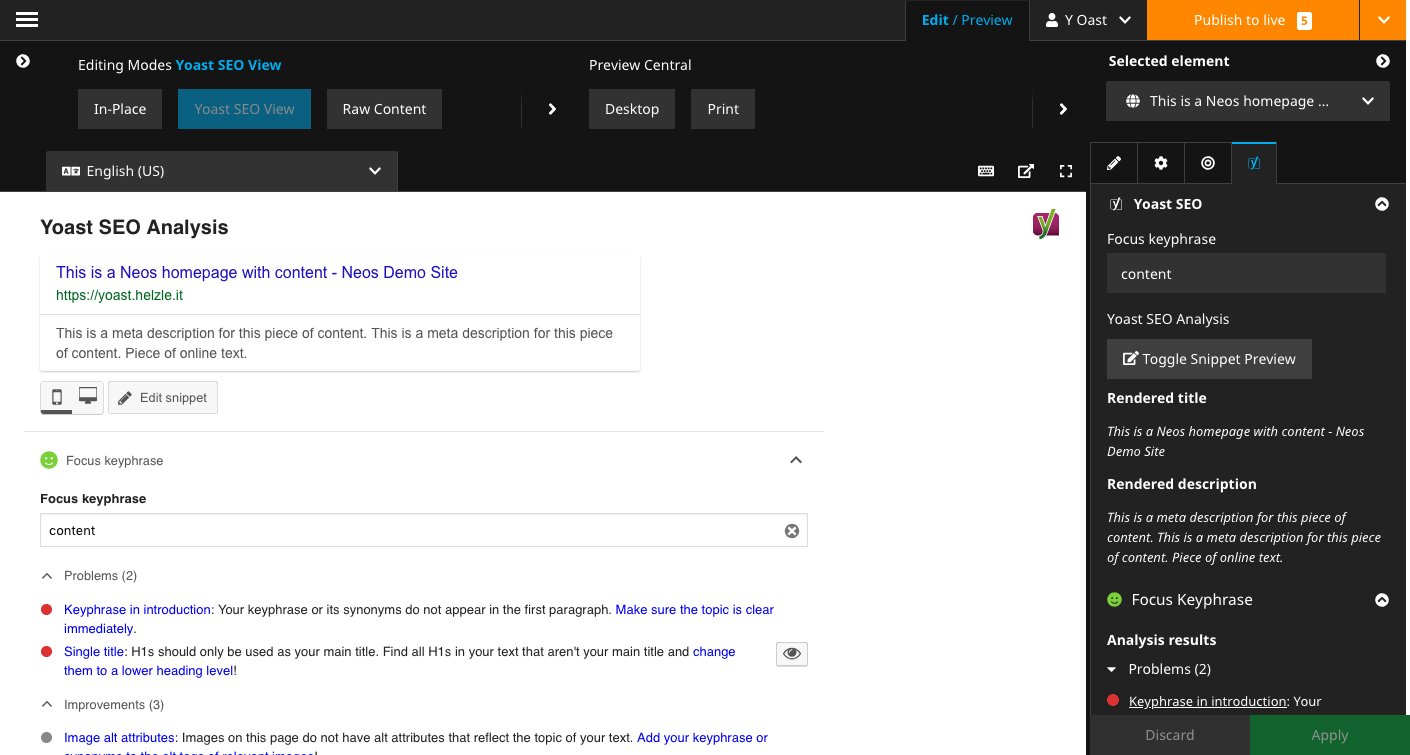1410x755 pixels.
Task: Open the hamburger main menu
Action: coord(27,20)
